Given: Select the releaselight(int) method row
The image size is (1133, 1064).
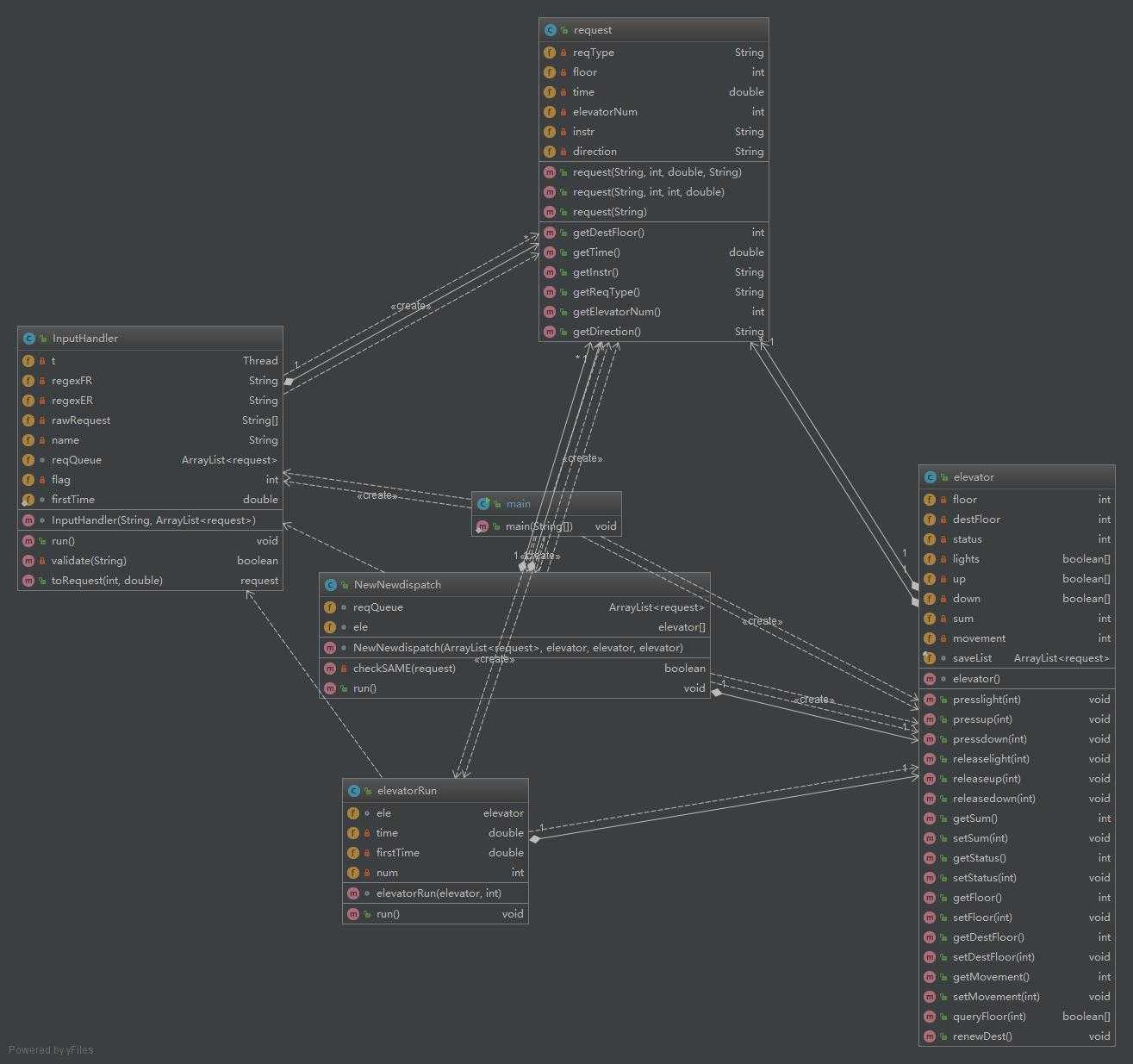Looking at the screenshot, I should click(x=1017, y=759).
